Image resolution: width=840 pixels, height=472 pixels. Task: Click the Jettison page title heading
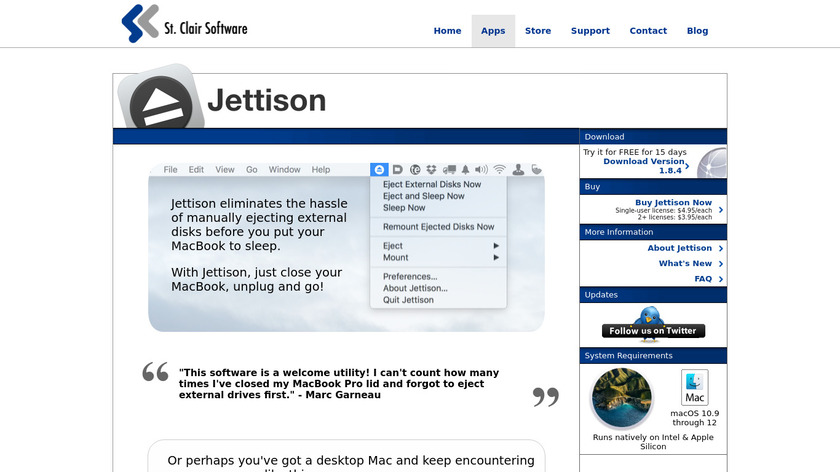267,100
